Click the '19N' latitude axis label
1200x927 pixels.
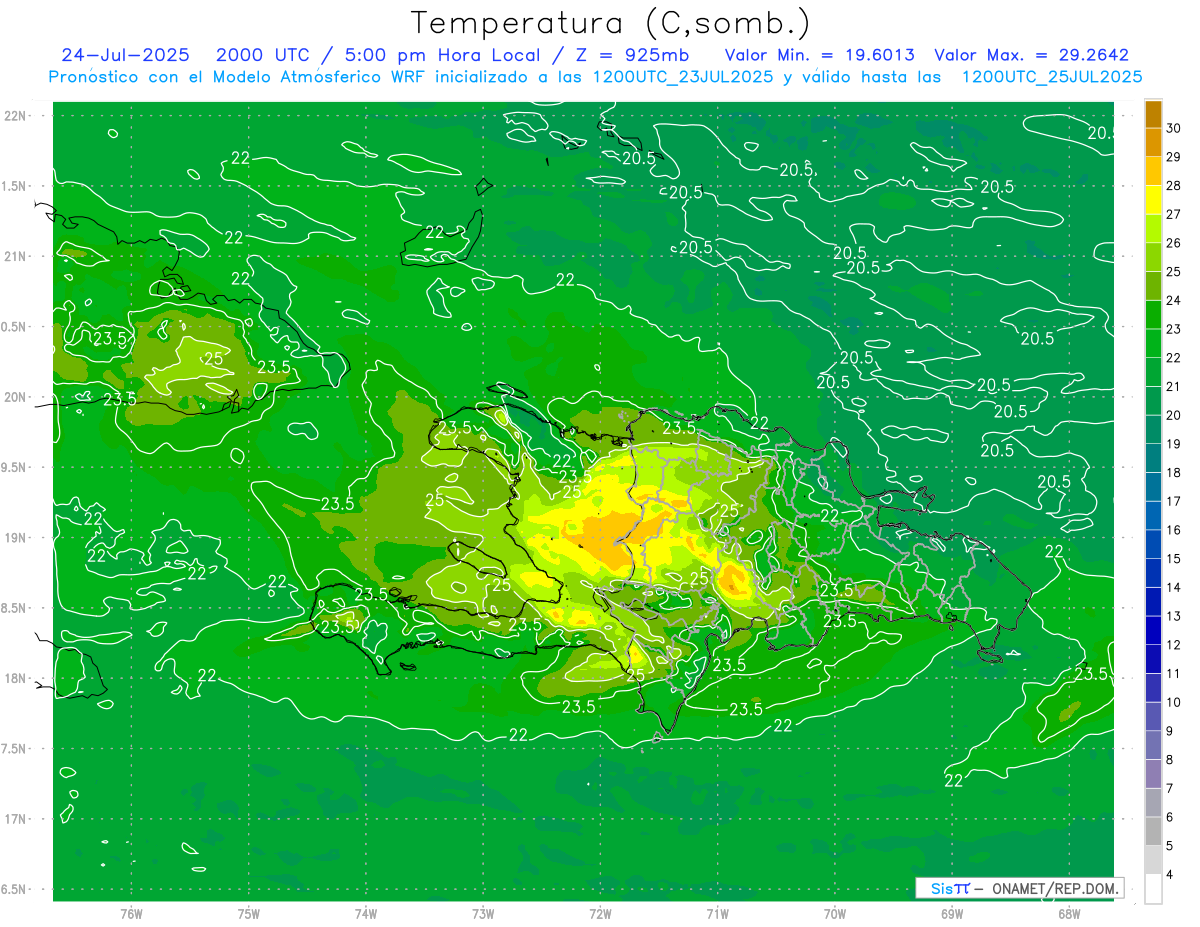(17, 538)
